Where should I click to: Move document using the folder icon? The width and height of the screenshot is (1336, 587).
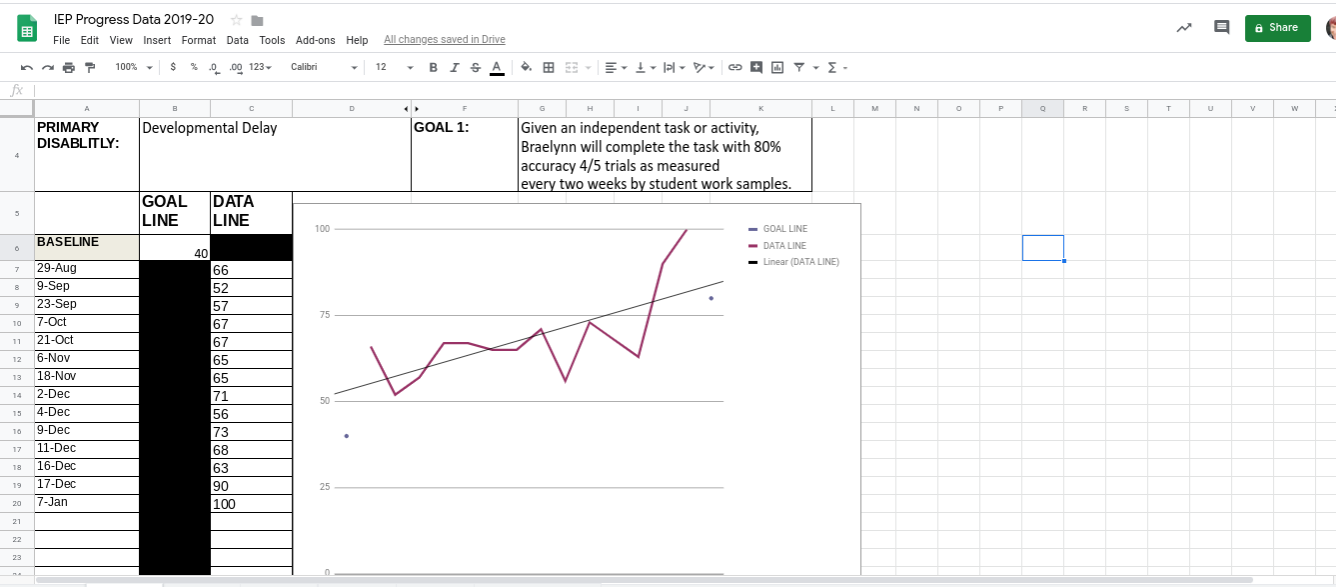point(257,20)
